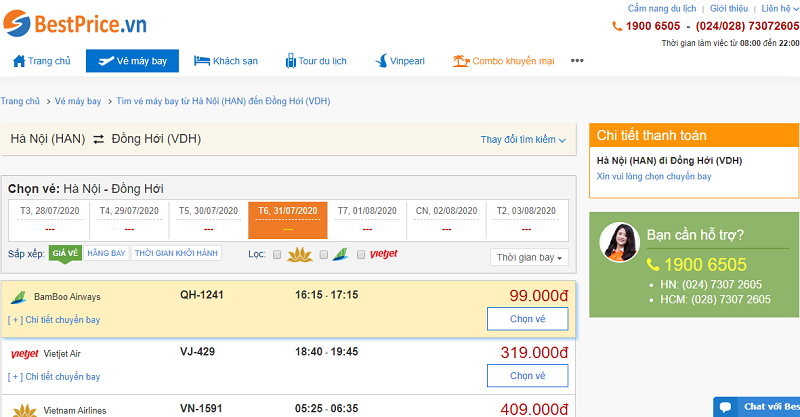Select date tab T3, 28/07/2020
The image size is (800, 417).
pos(49,220)
